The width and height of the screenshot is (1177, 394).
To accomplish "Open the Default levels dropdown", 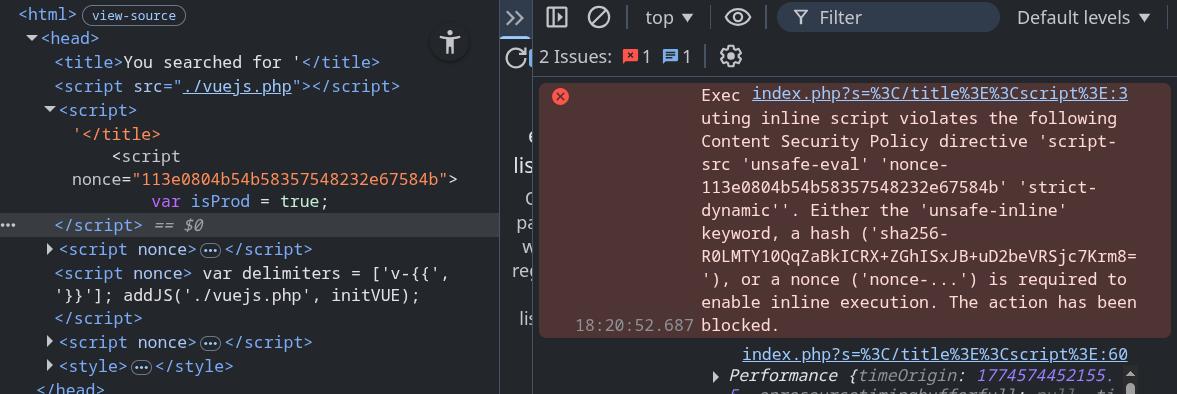I will 1083,17.
